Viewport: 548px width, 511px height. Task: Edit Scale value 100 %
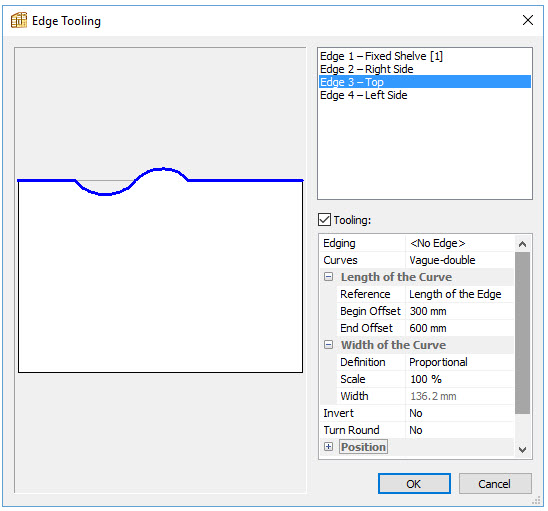[x=460, y=379]
